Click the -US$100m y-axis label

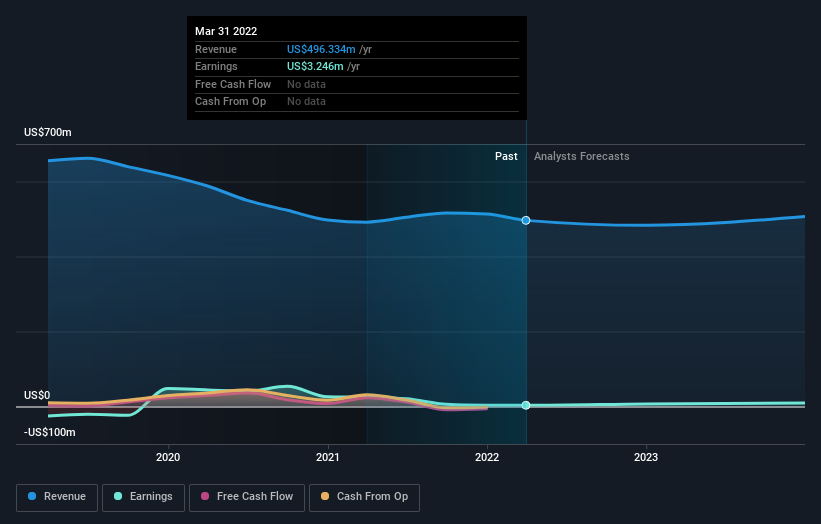click(x=50, y=432)
